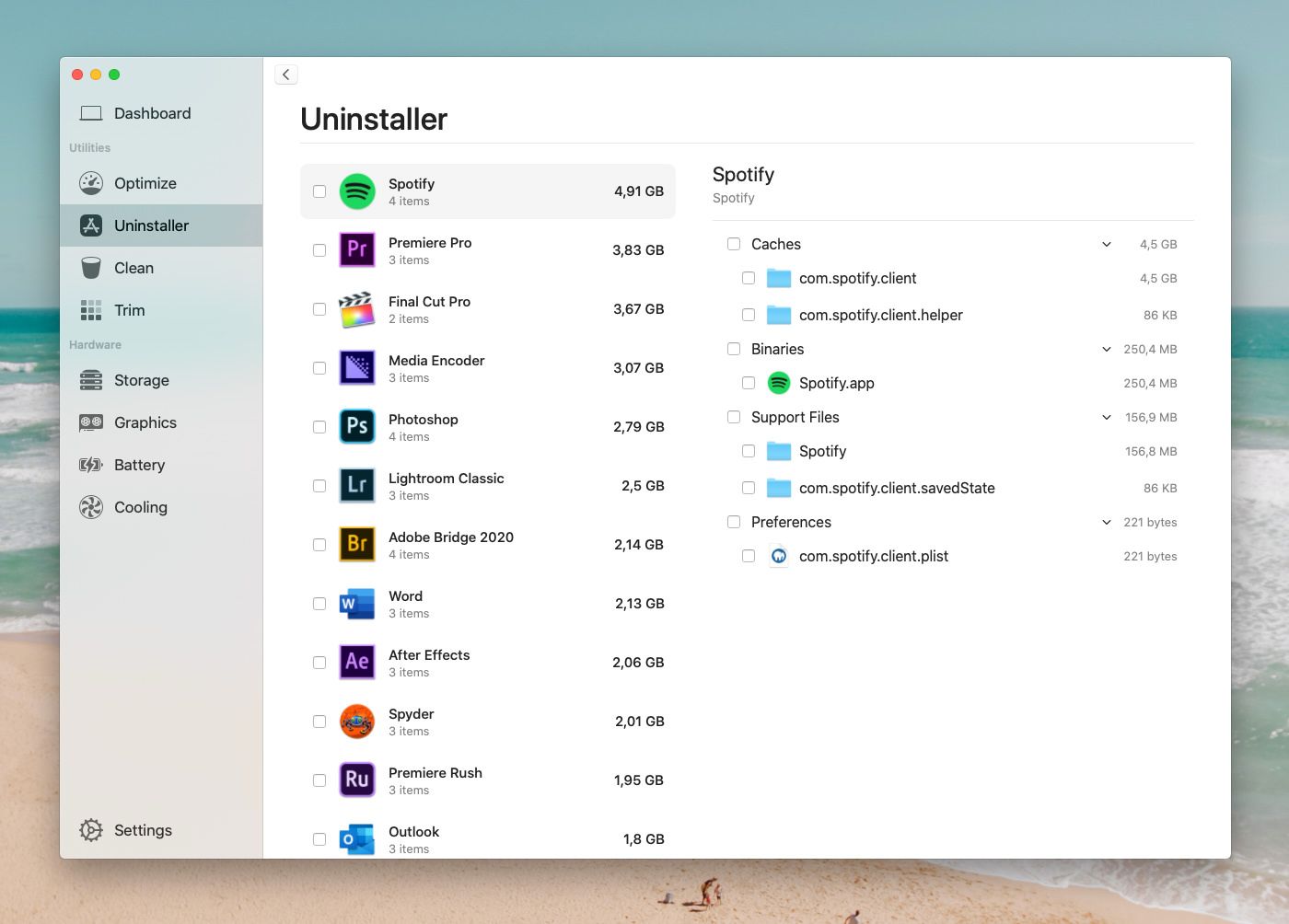Select the After Effects row
This screenshot has width=1289, height=924.
click(x=488, y=663)
